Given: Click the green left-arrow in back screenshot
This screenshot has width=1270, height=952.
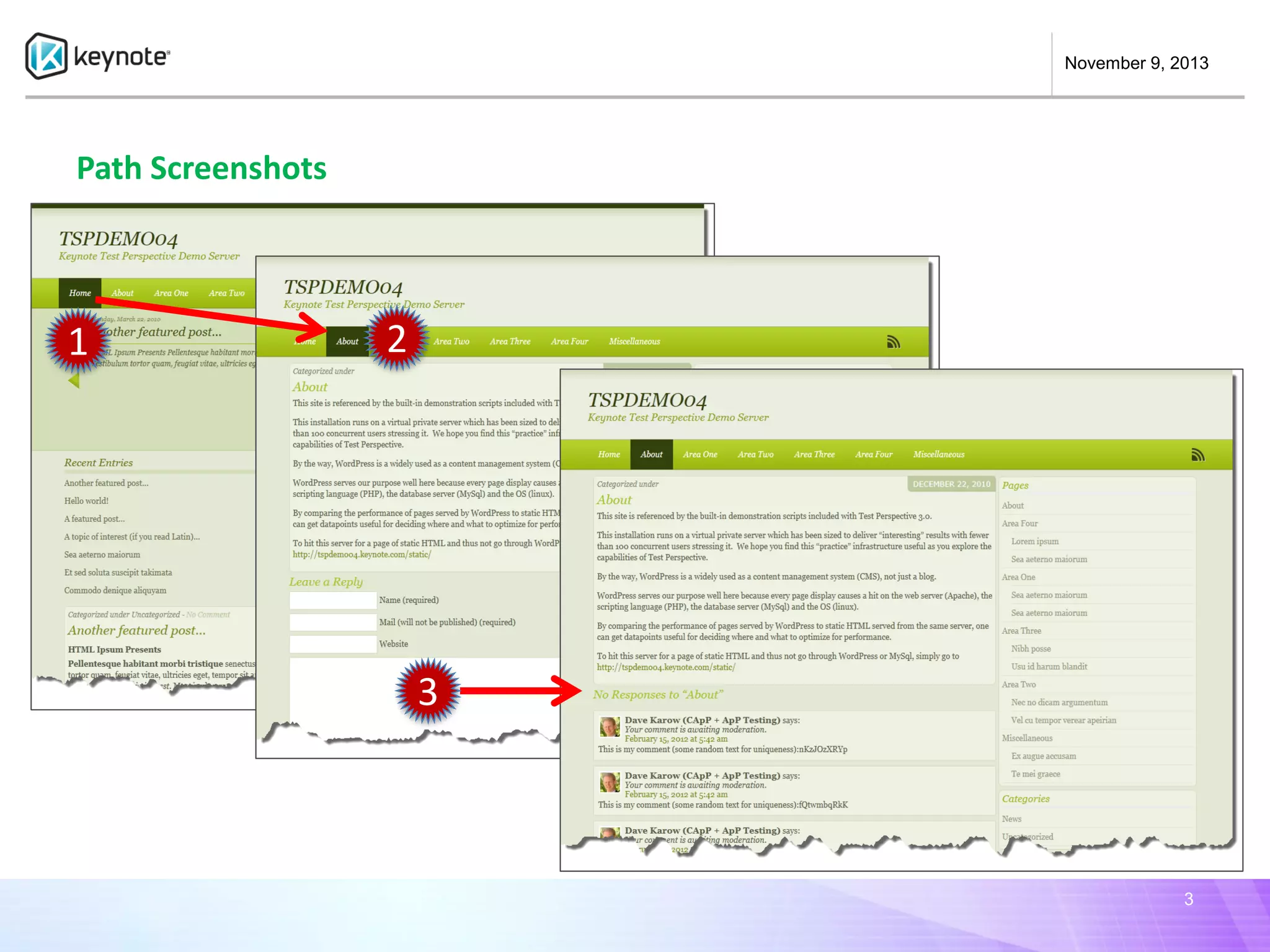Looking at the screenshot, I should click(x=74, y=381).
